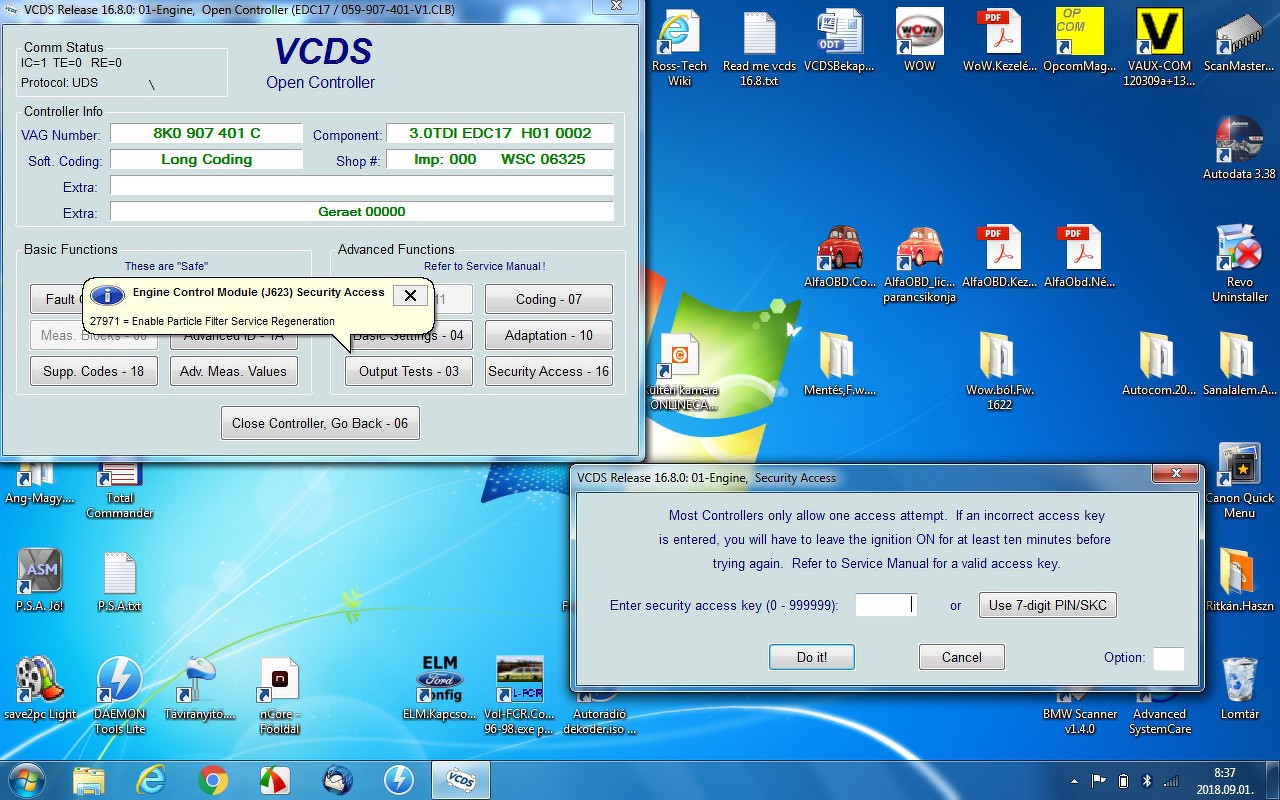Launch the DAEMON Tools Lite desktop shortcut
Screen dimensions: 1280x800
tap(119, 695)
